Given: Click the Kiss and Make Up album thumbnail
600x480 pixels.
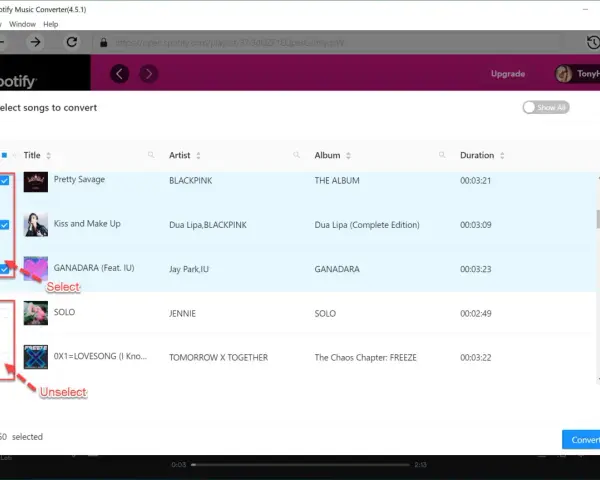Looking at the screenshot, I should (36, 225).
